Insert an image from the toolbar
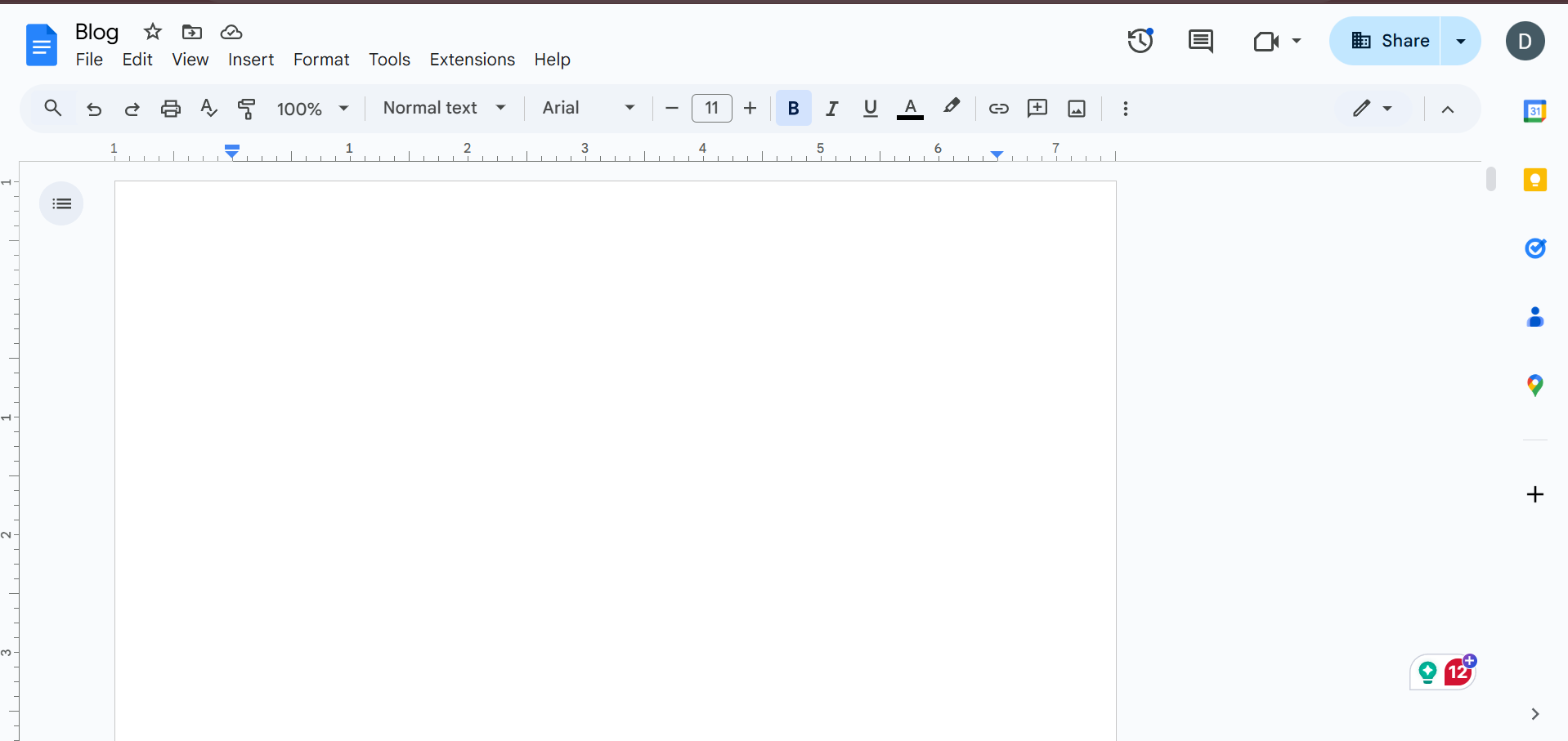This screenshot has width=1568, height=741. click(x=1076, y=108)
